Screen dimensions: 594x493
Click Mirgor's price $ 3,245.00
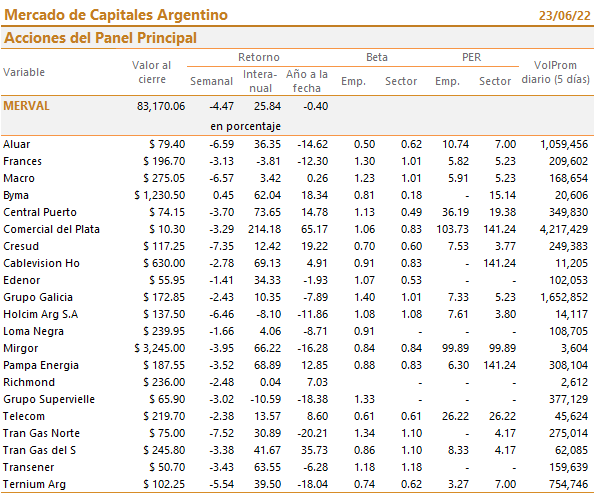159,348
